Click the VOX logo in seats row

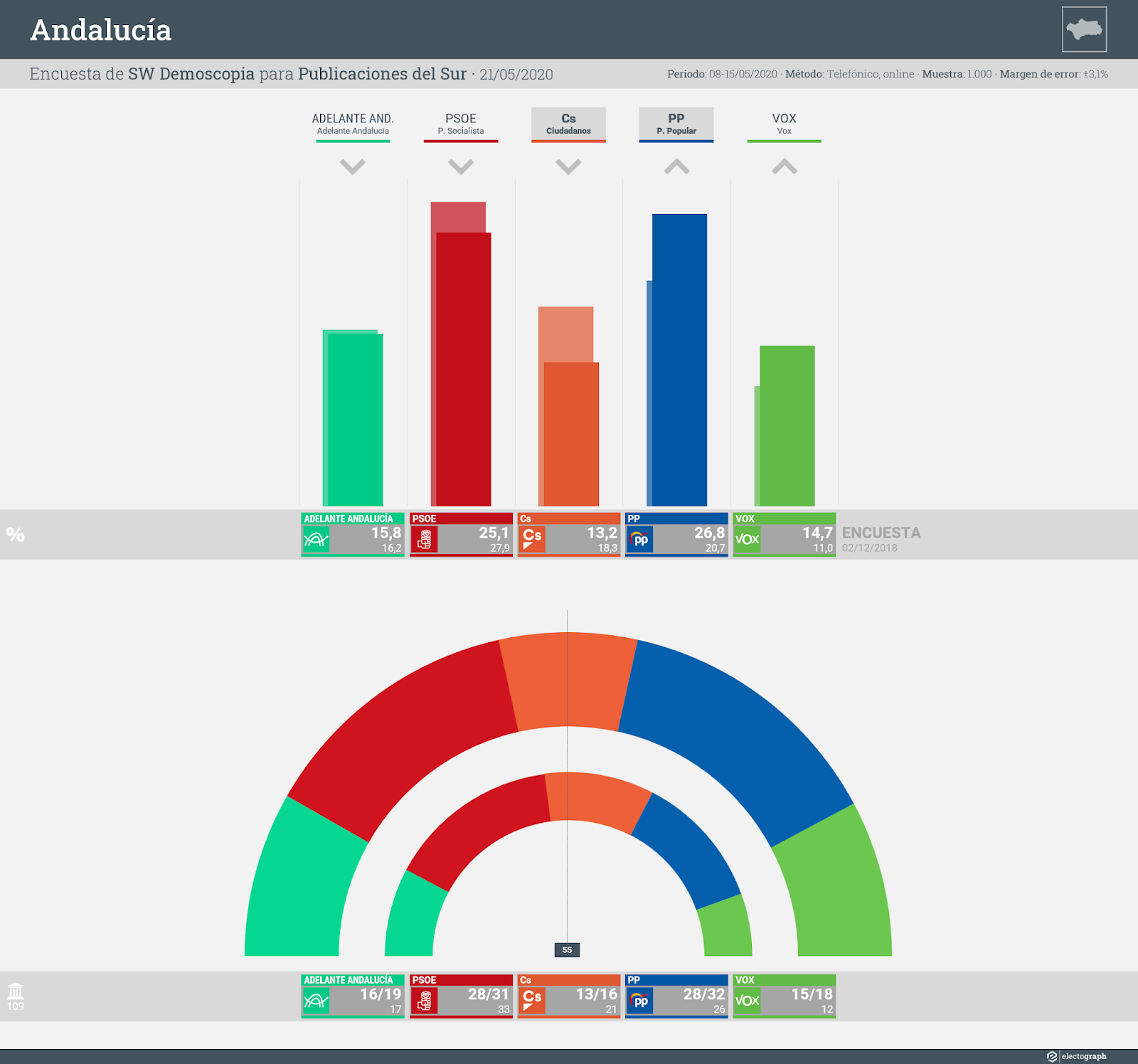click(x=748, y=1001)
